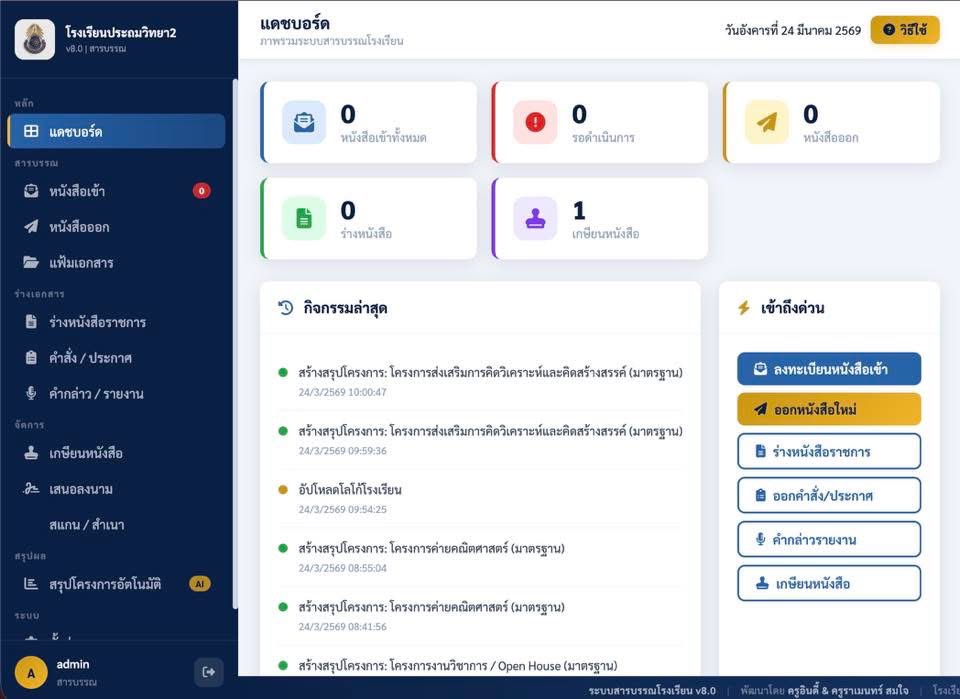
Task: Click the logout icon beside admin
Action: (x=208, y=672)
